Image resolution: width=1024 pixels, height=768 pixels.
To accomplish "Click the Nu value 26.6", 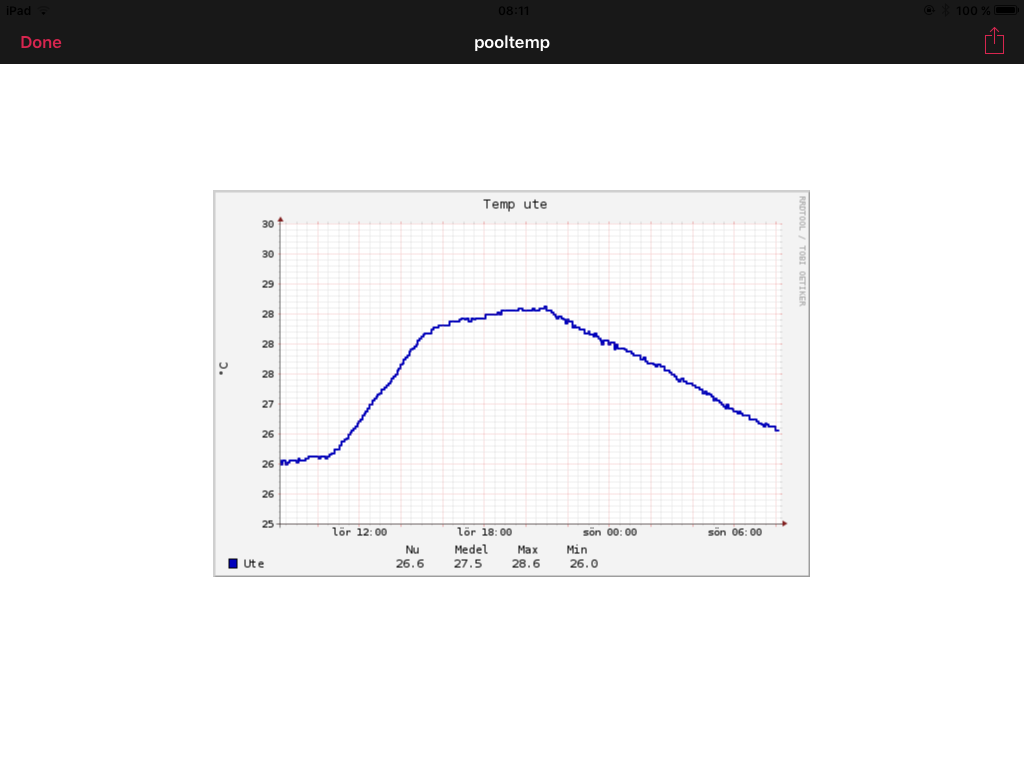I will [410, 563].
